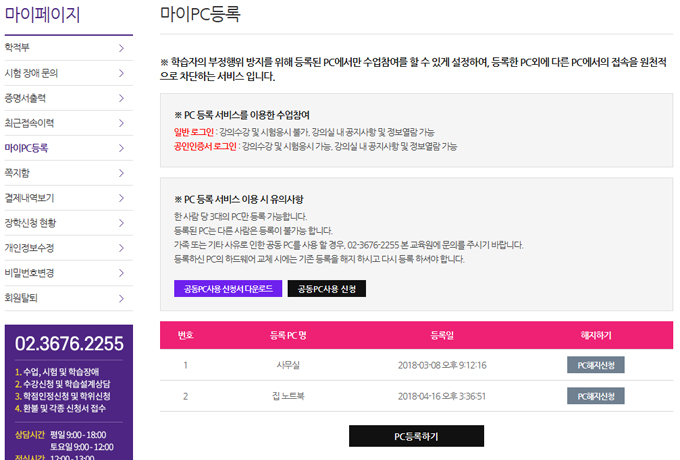Viewport: 680px width, 460px height.
Task: Go to 결제내역보기 page
Action: [x=29, y=198]
